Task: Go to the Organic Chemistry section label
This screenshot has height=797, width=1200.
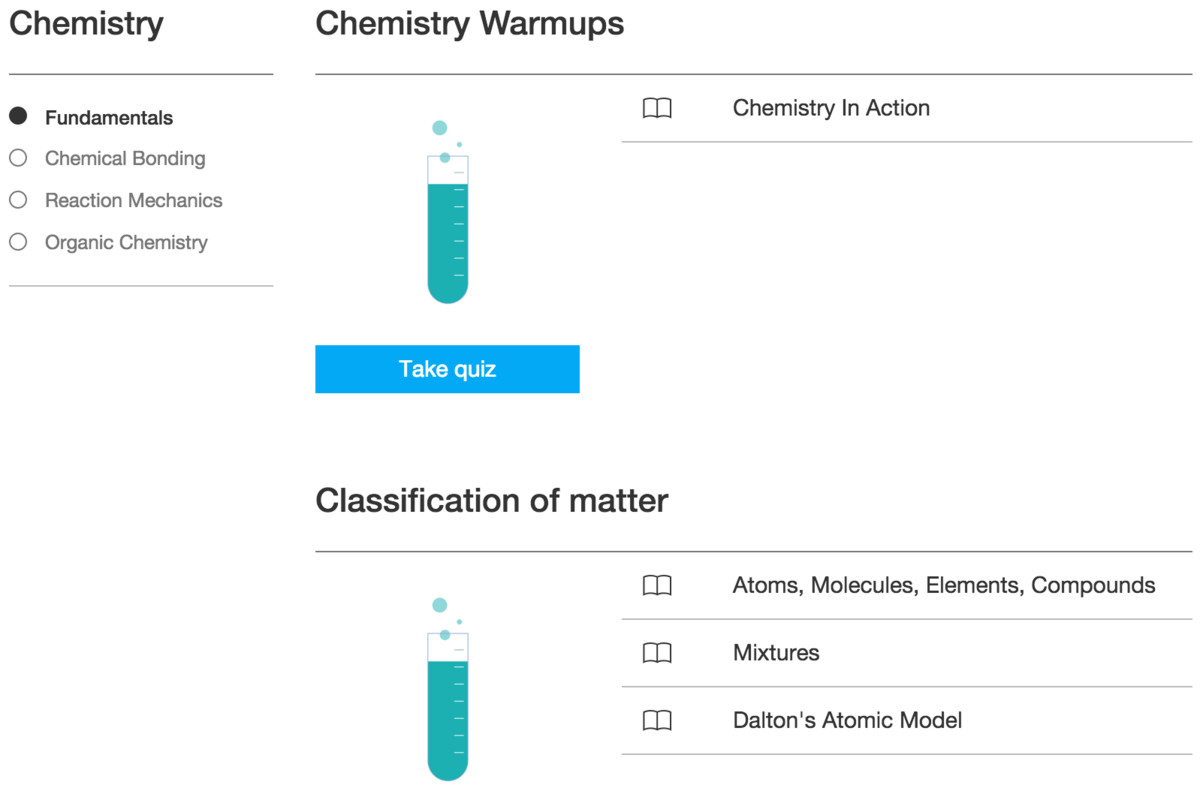Action: click(126, 242)
